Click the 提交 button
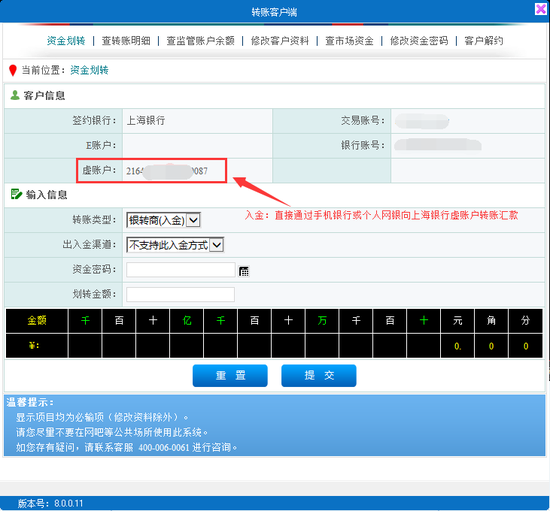Viewport: 550px width, 511px height. pos(319,376)
